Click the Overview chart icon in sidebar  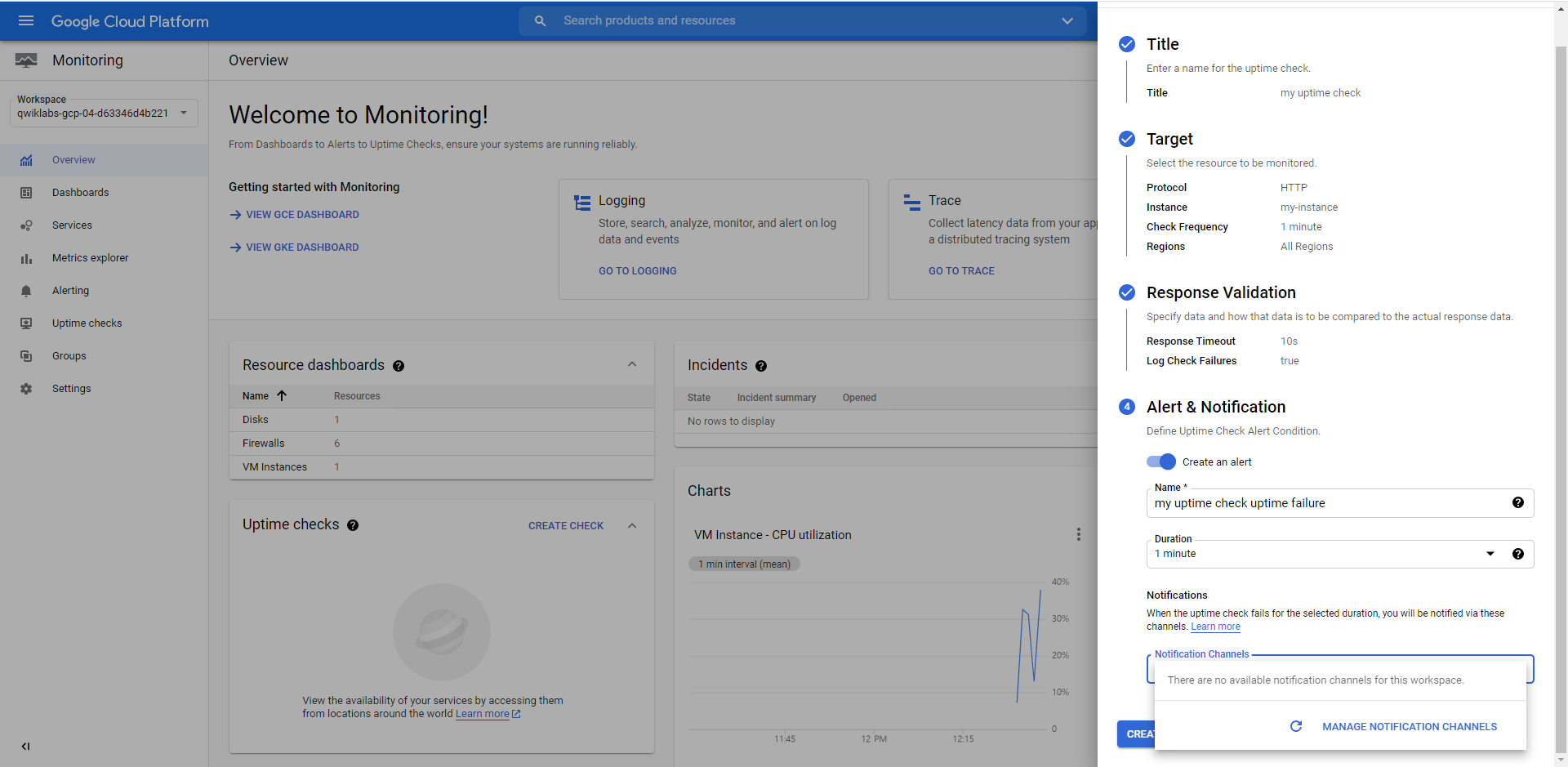point(26,160)
